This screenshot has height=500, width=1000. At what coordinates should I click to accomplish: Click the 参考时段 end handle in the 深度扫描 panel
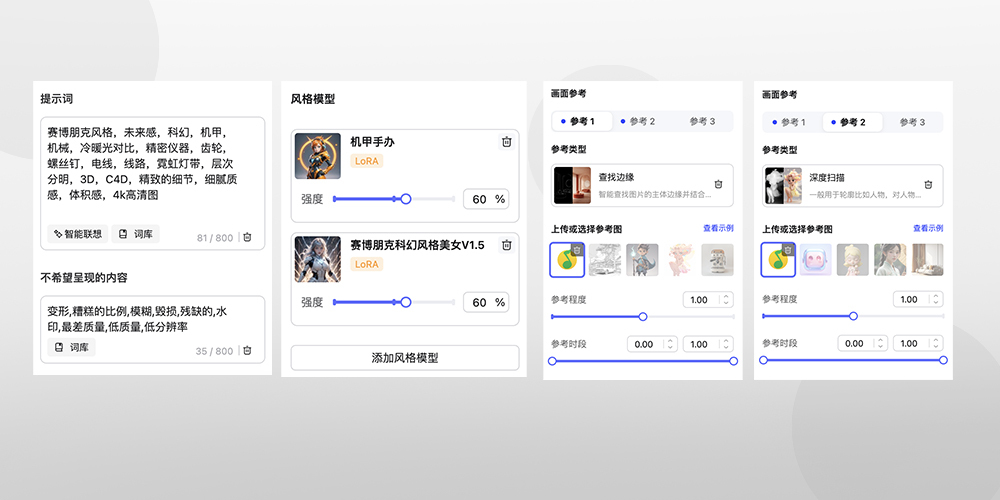(944, 360)
